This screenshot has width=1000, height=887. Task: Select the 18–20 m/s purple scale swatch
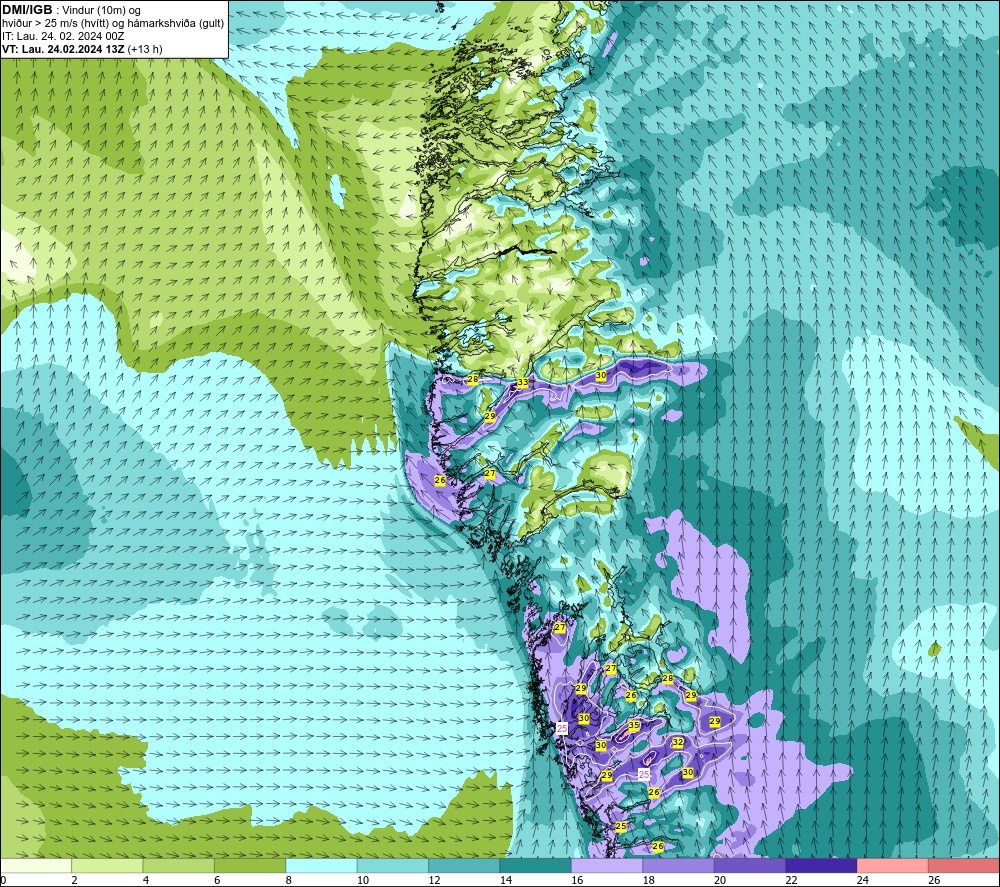pos(679,865)
